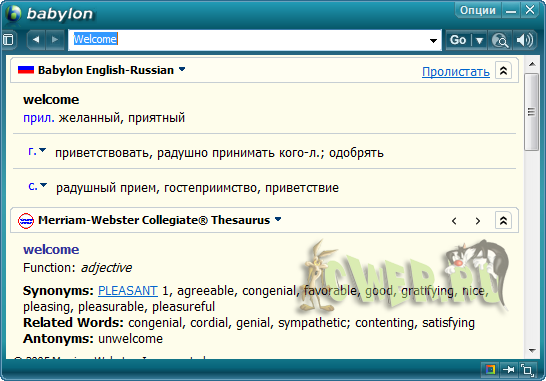546x381 pixels.
Task: Toggle the sidebar panel icon left of arrows
Action: (9, 39)
